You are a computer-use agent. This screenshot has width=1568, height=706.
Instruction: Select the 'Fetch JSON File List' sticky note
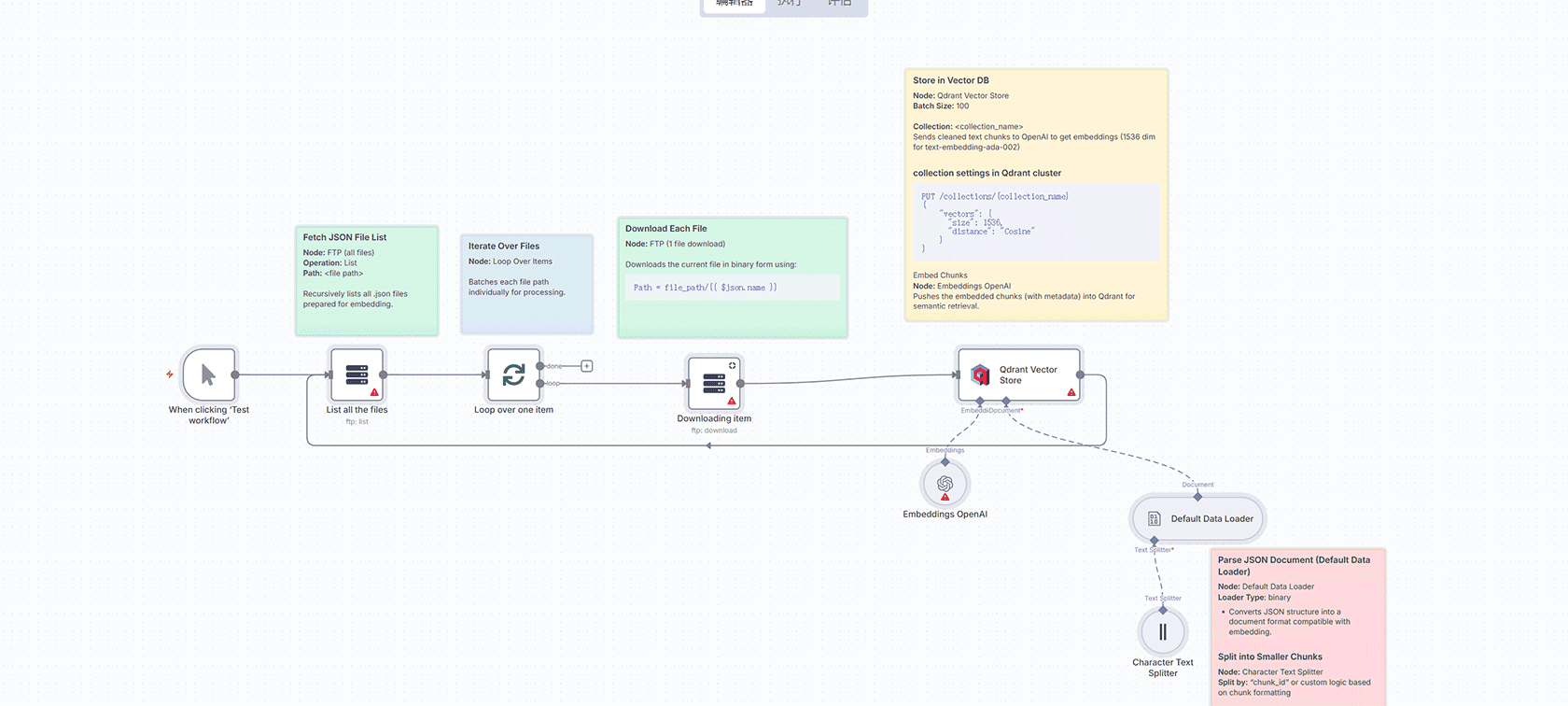click(366, 280)
